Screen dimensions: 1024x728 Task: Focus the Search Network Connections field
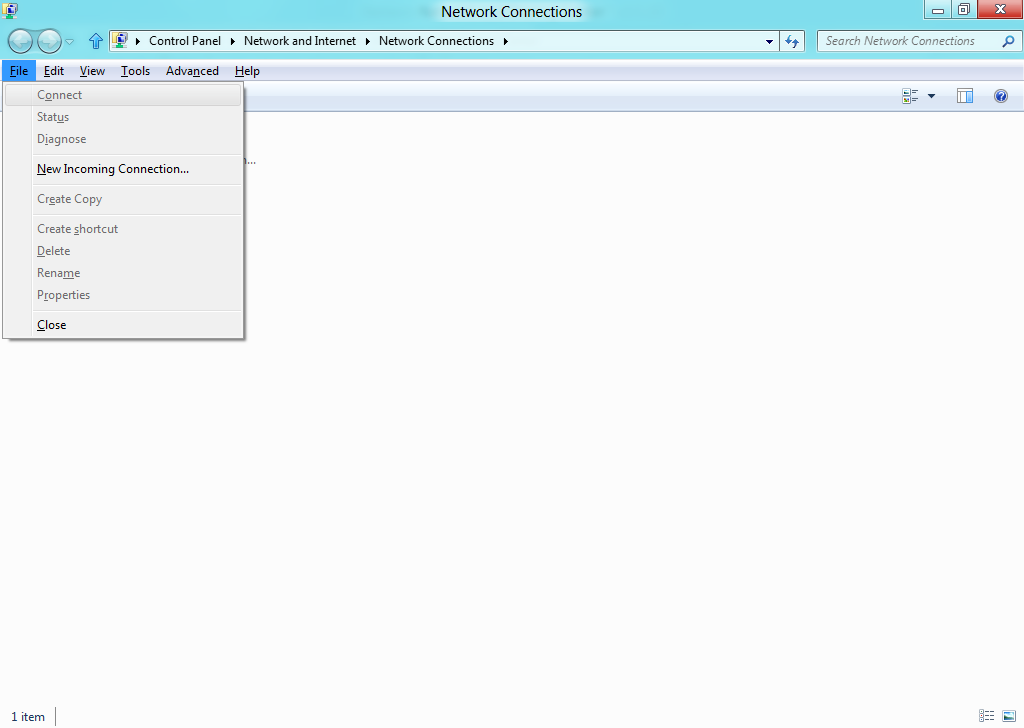(x=910, y=41)
